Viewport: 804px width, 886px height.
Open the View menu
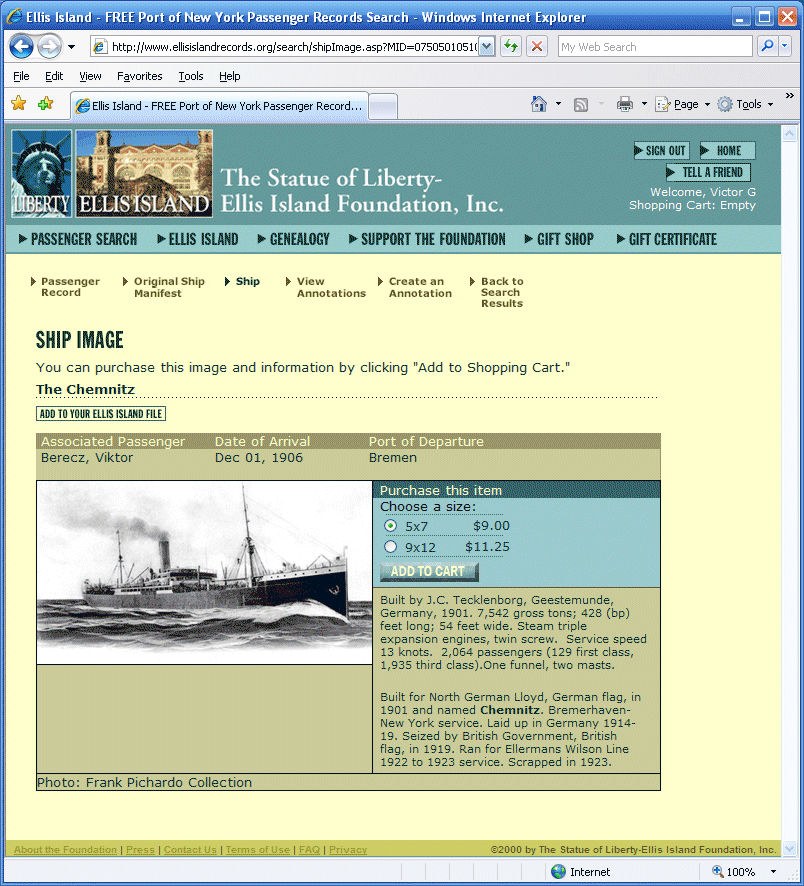click(x=90, y=76)
